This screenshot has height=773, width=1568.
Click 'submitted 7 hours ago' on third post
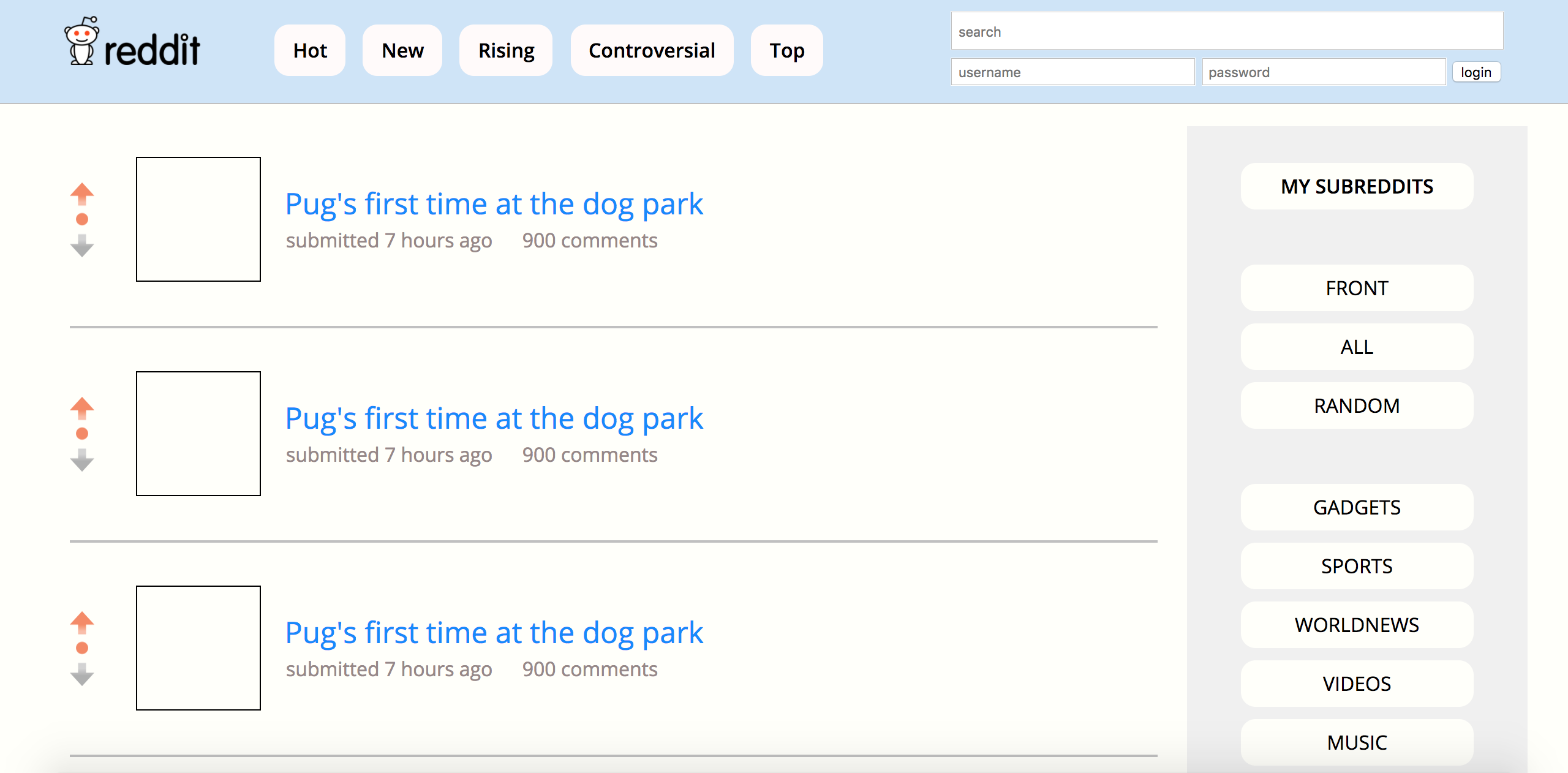pos(389,669)
